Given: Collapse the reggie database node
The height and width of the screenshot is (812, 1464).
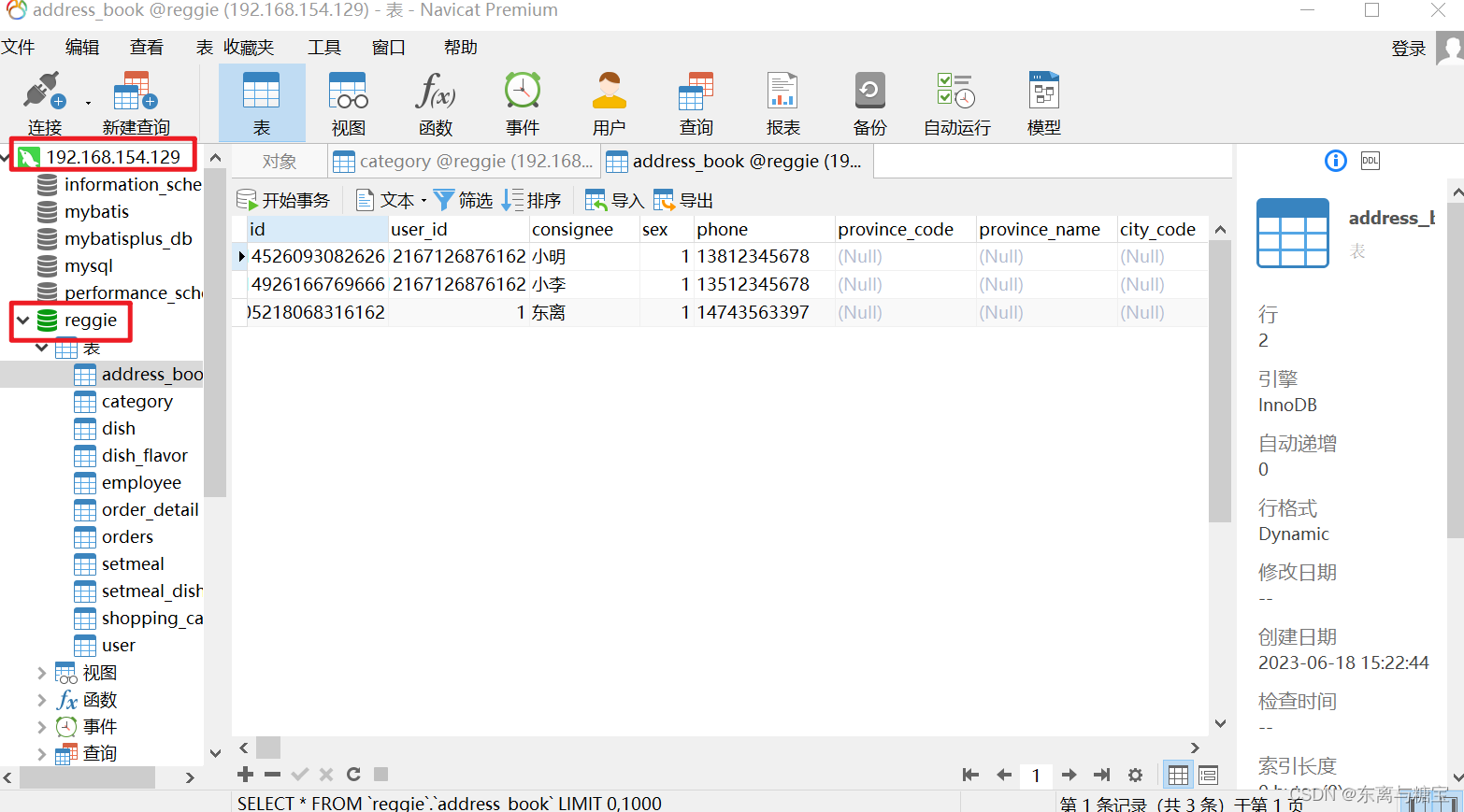Looking at the screenshot, I should (23, 321).
